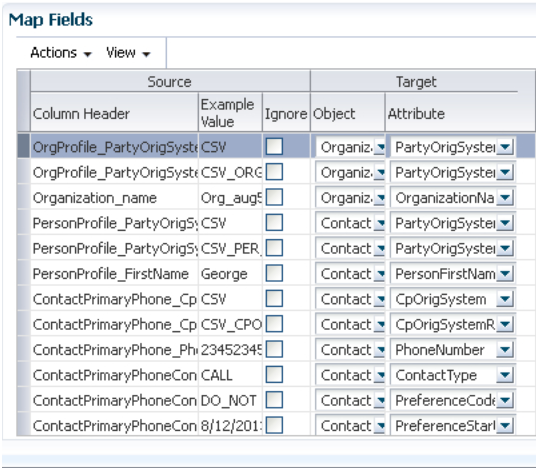The height and width of the screenshot is (470, 538).
Task: Open the CpOrigSystem attribute dropdown
Action: [x=505, y=299]
